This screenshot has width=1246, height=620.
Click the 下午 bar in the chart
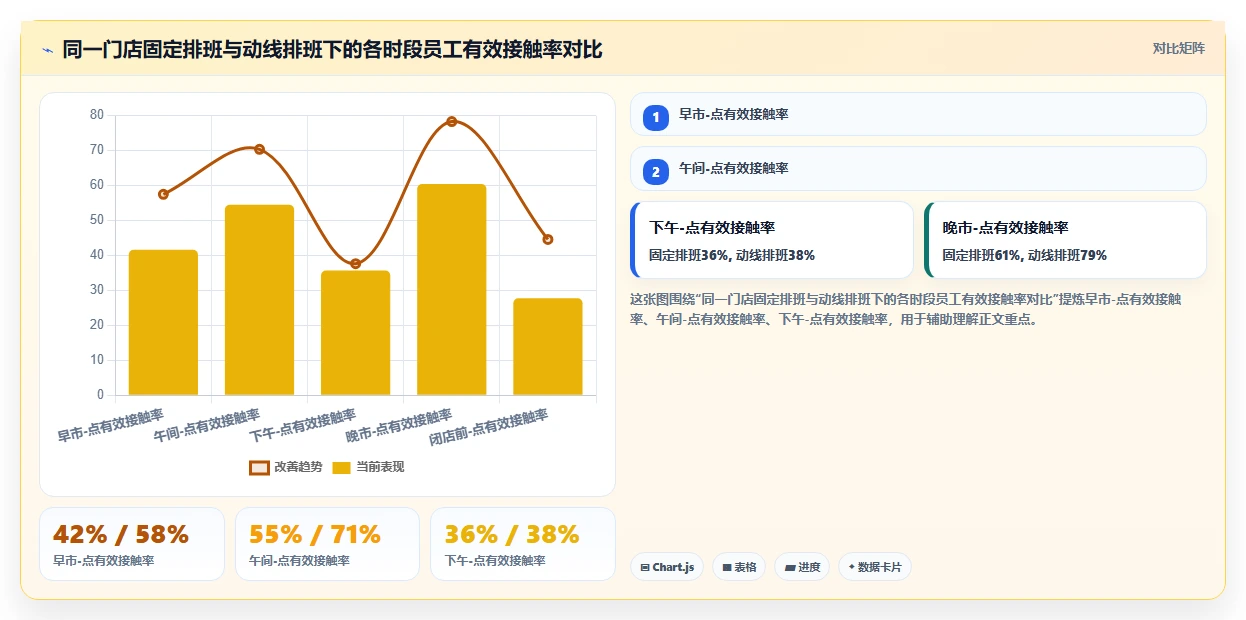(355, 333)
